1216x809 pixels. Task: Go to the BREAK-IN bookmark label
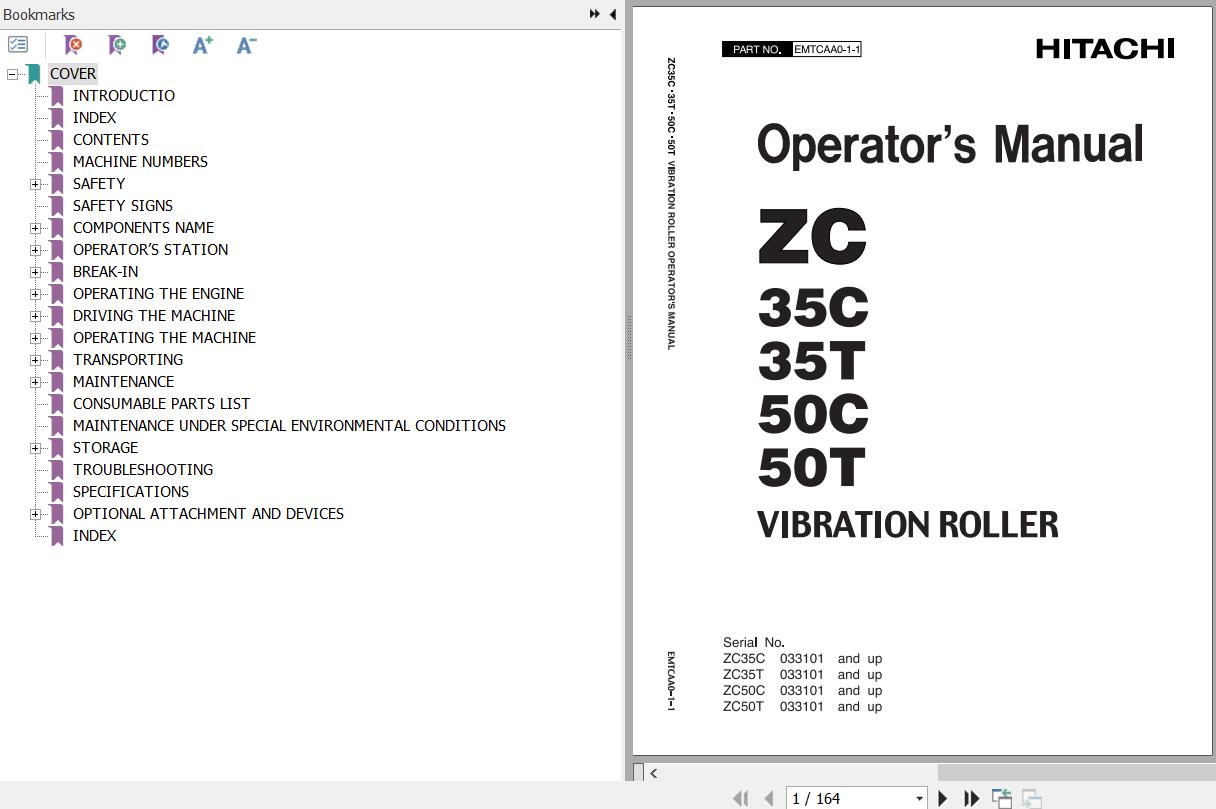[x=105, y=272]
